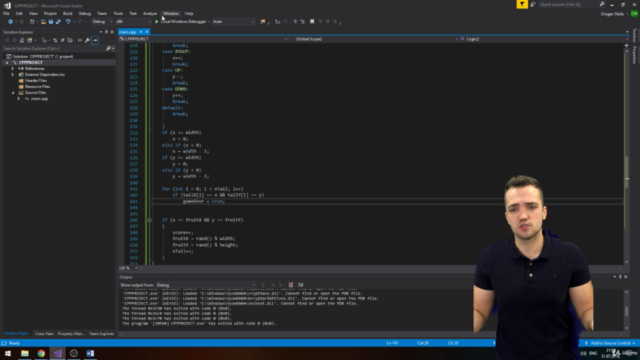Open the Debug configuration dropdown
640x360 pixels.
[x=102, y=22]
